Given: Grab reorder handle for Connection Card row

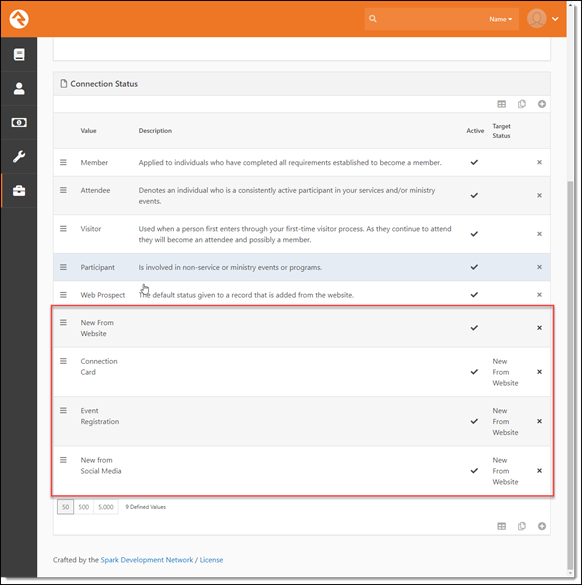Looking at the screenshot, I should point(63,361).
